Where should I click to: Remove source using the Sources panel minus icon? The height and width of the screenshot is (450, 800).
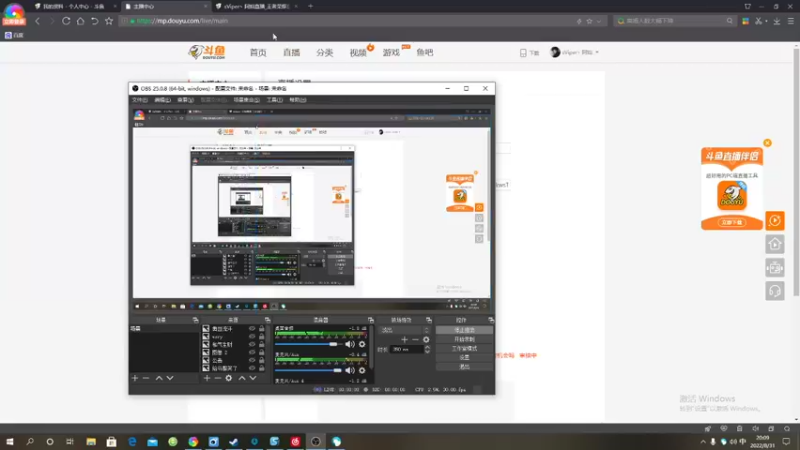pos(218,378)
